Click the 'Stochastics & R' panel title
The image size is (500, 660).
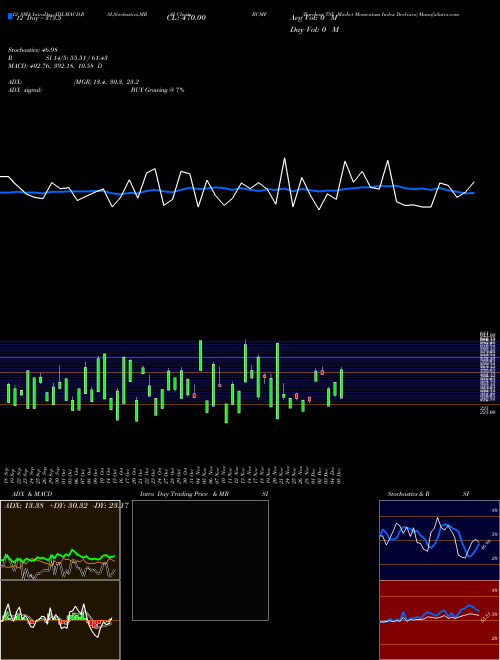[x=408, y=494]
